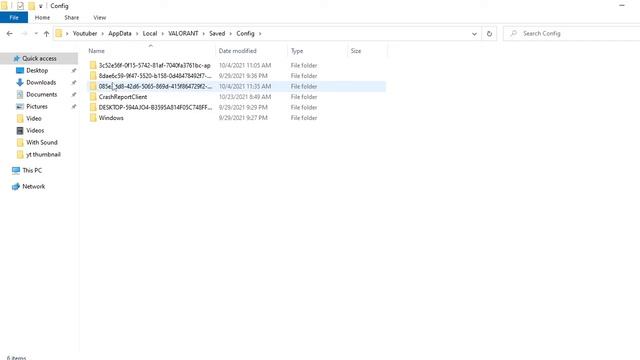This screenshot has width=640, height=360.
Task: Select AppData in the address breadcrumb
Action: 120,33
